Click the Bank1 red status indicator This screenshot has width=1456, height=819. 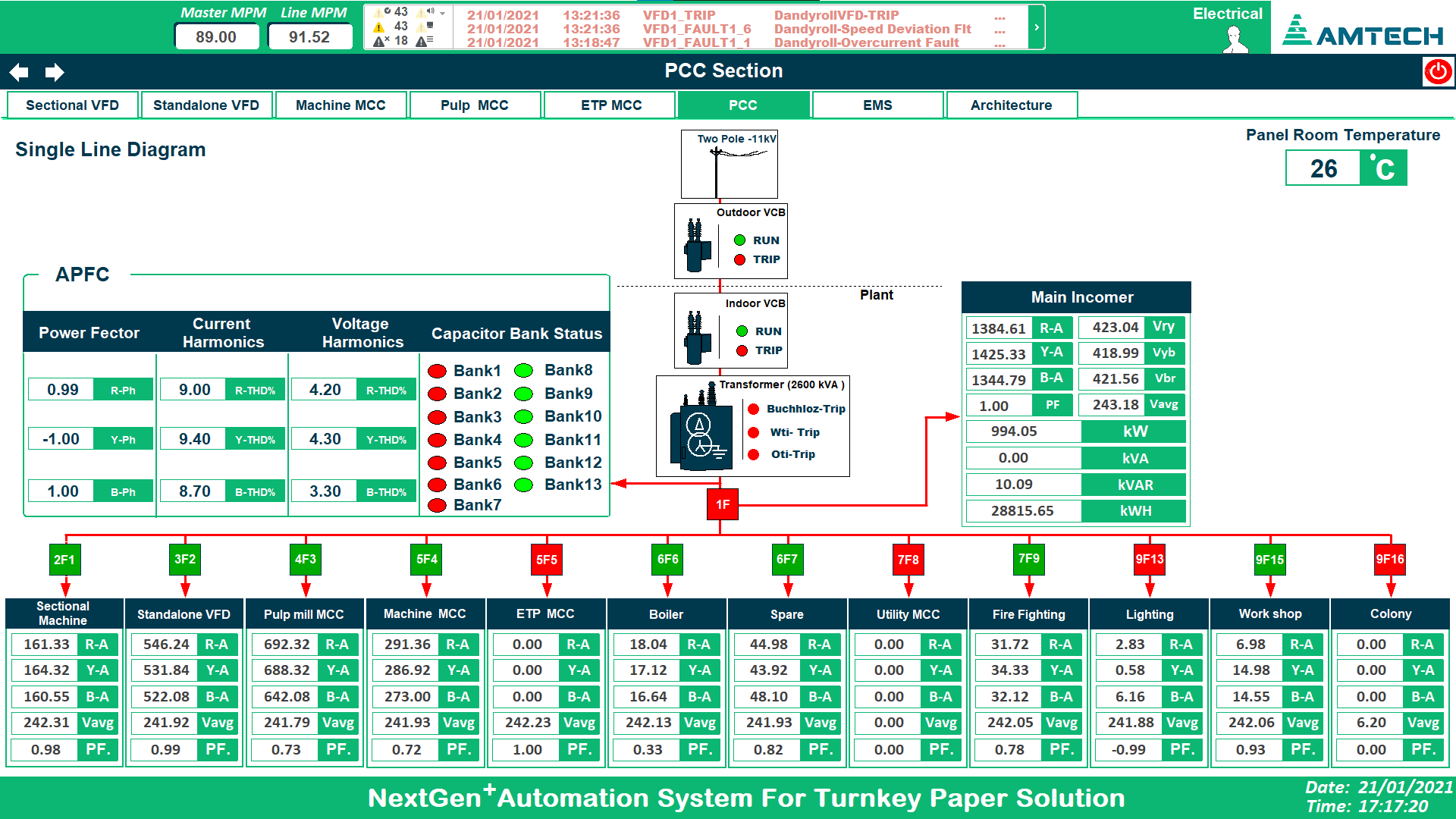(x=437, y=371)
